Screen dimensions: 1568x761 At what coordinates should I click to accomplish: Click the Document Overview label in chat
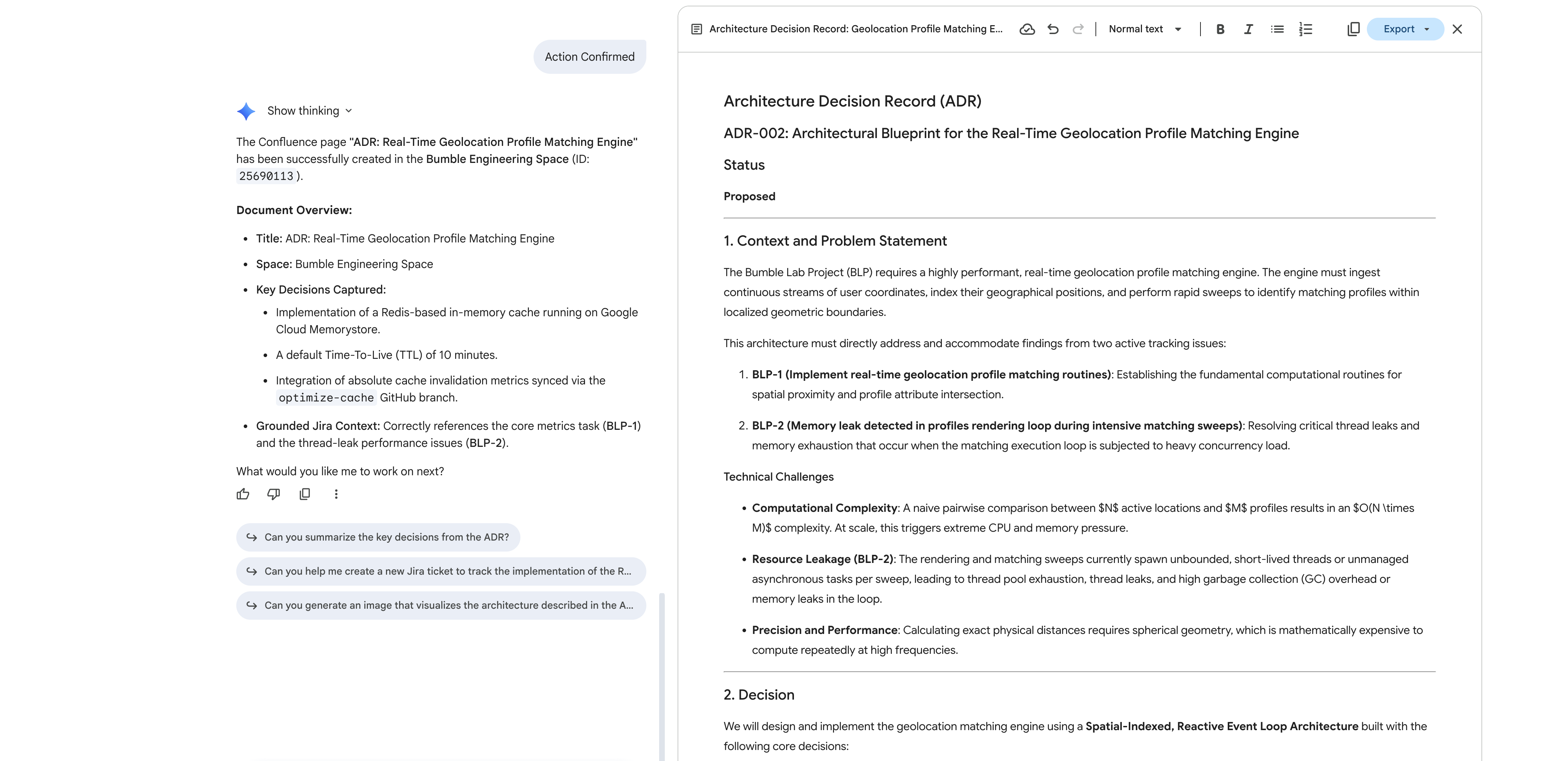[x=294, y=210]
